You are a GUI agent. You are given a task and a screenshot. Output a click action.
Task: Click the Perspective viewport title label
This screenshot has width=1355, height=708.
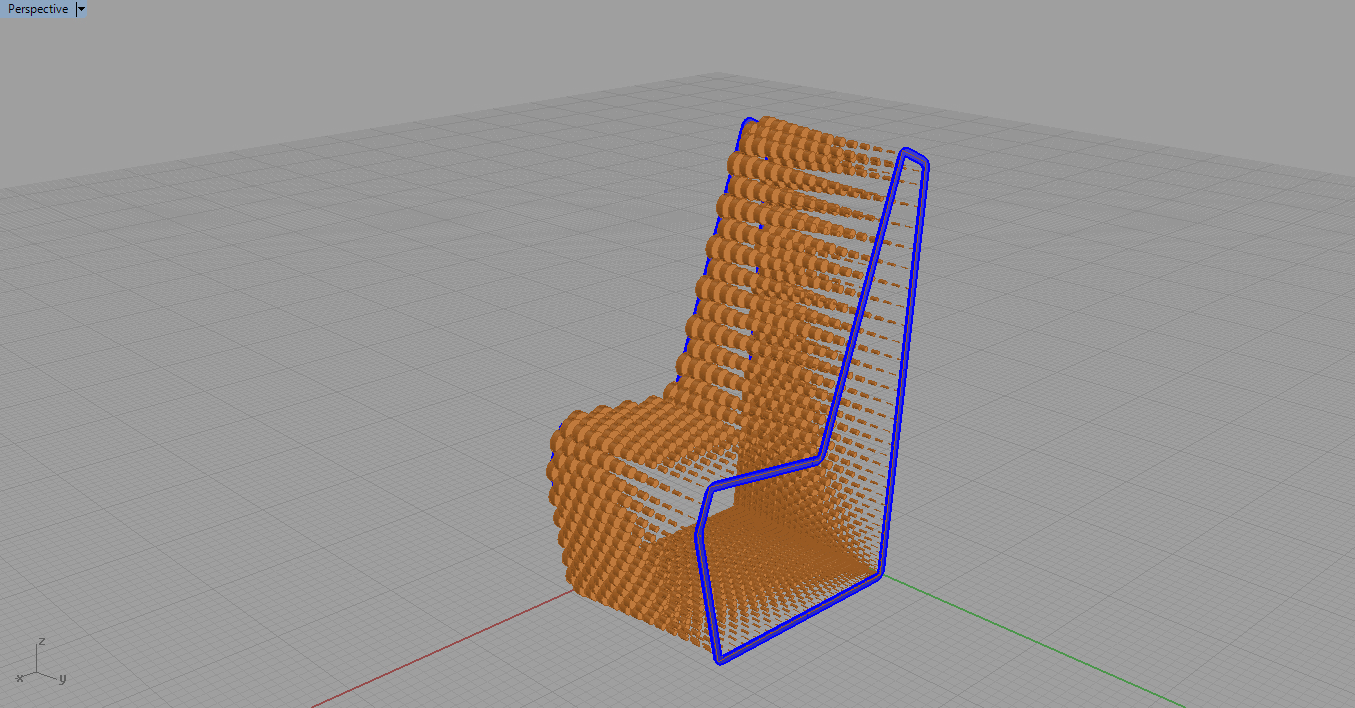38,9
